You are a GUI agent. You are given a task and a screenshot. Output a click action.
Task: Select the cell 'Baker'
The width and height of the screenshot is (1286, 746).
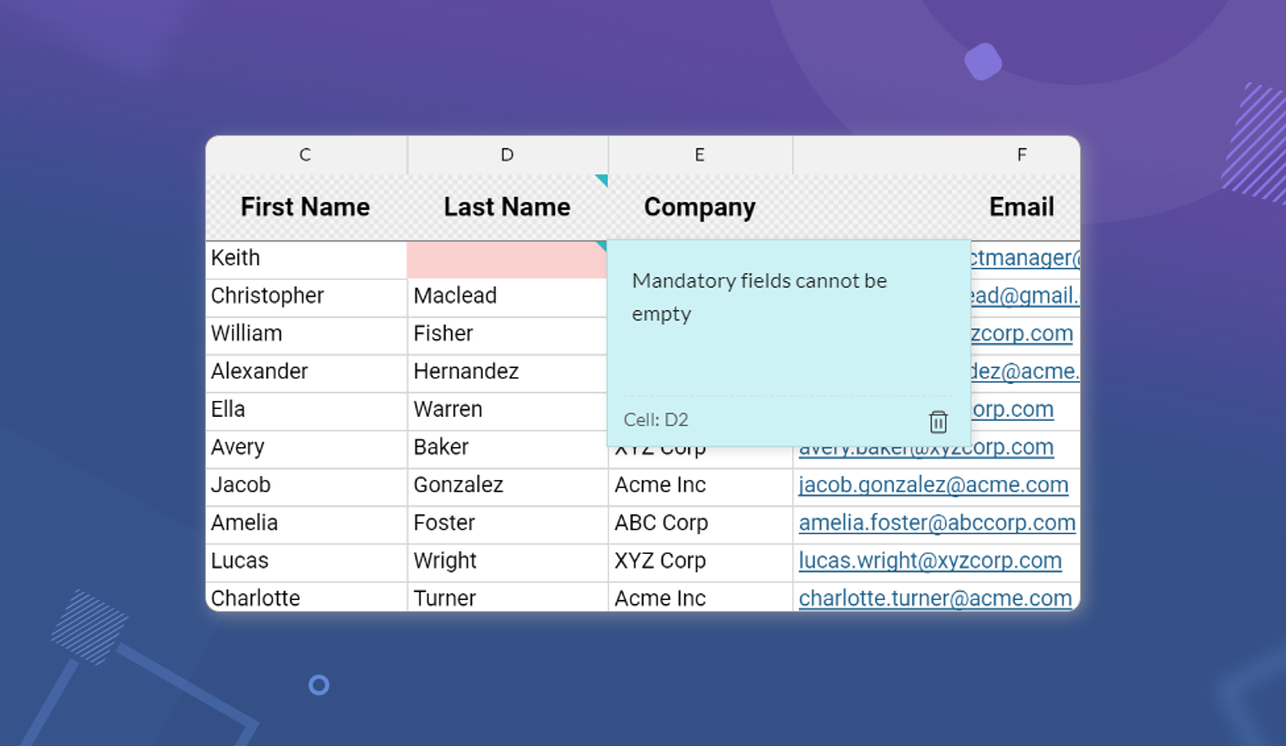tap(508, 449)
